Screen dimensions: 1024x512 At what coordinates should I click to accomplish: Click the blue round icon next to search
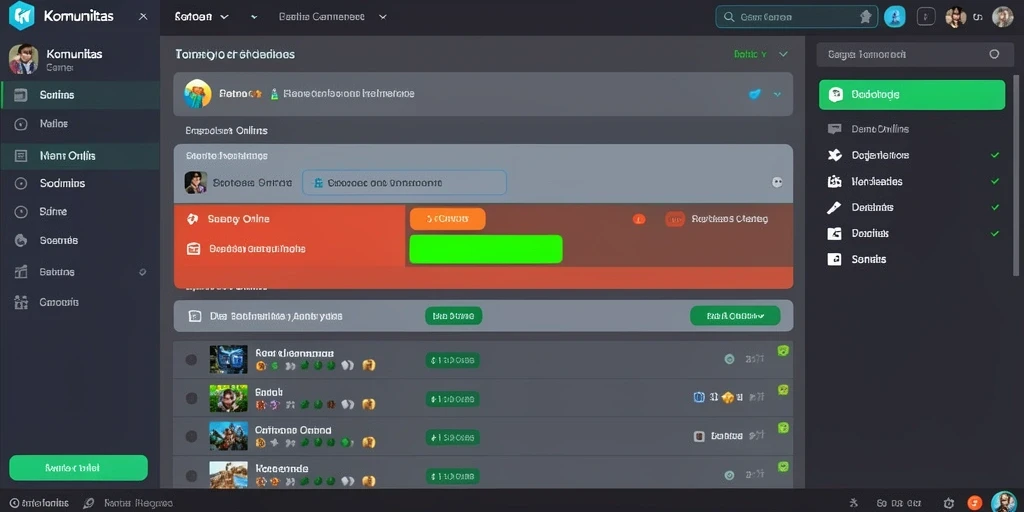tap(895, 17)
